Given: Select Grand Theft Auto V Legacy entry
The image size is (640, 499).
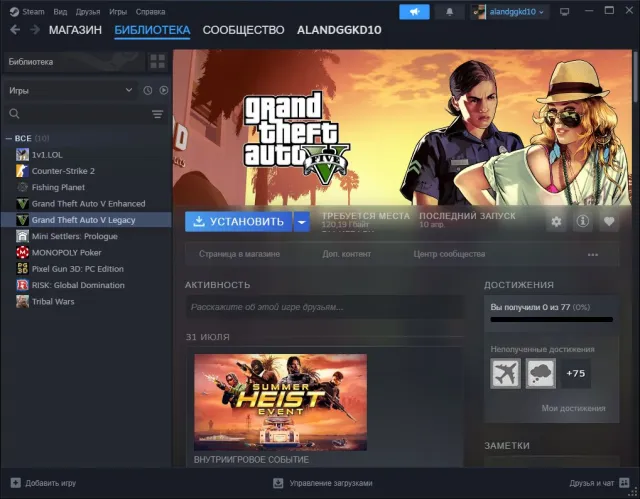Looking at the screenshot, I should pyautogui.click(x=87, y=220).
